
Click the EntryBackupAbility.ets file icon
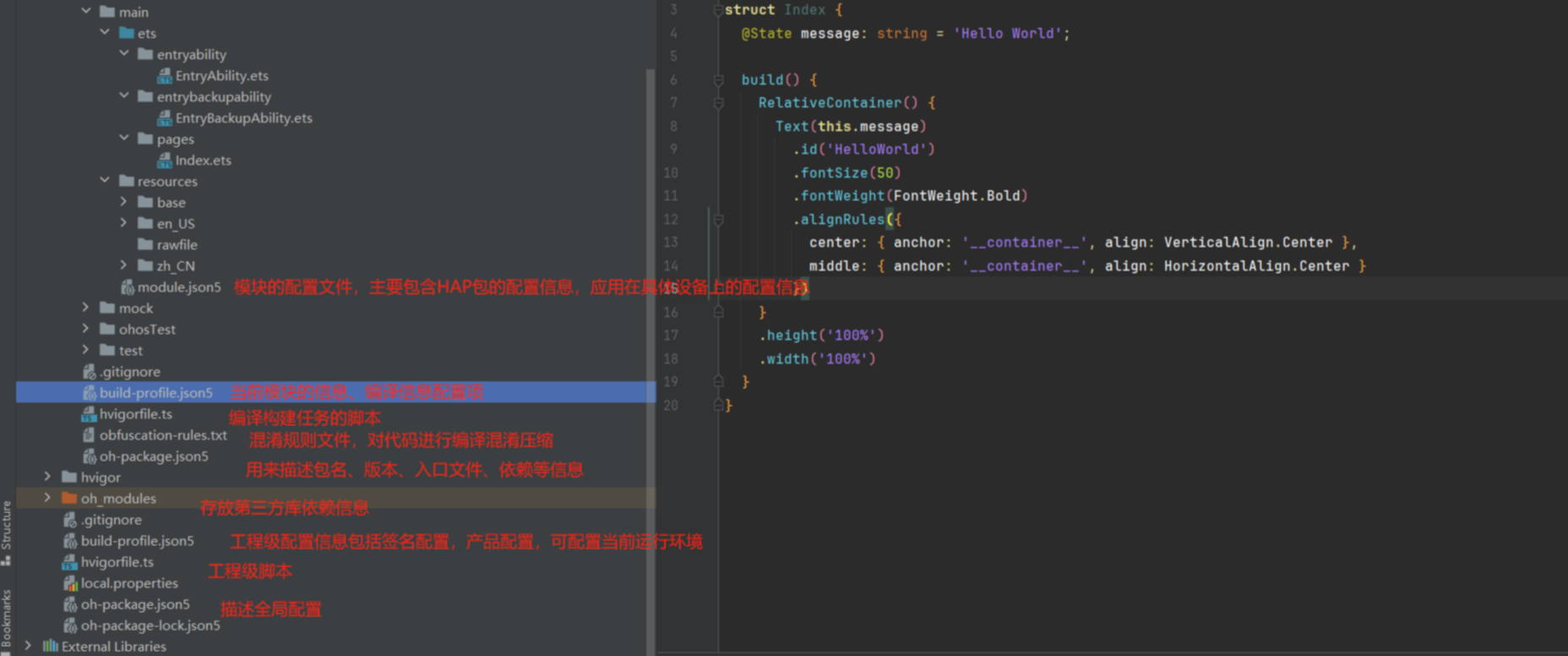pyautogui.click(x=165, y=118)
